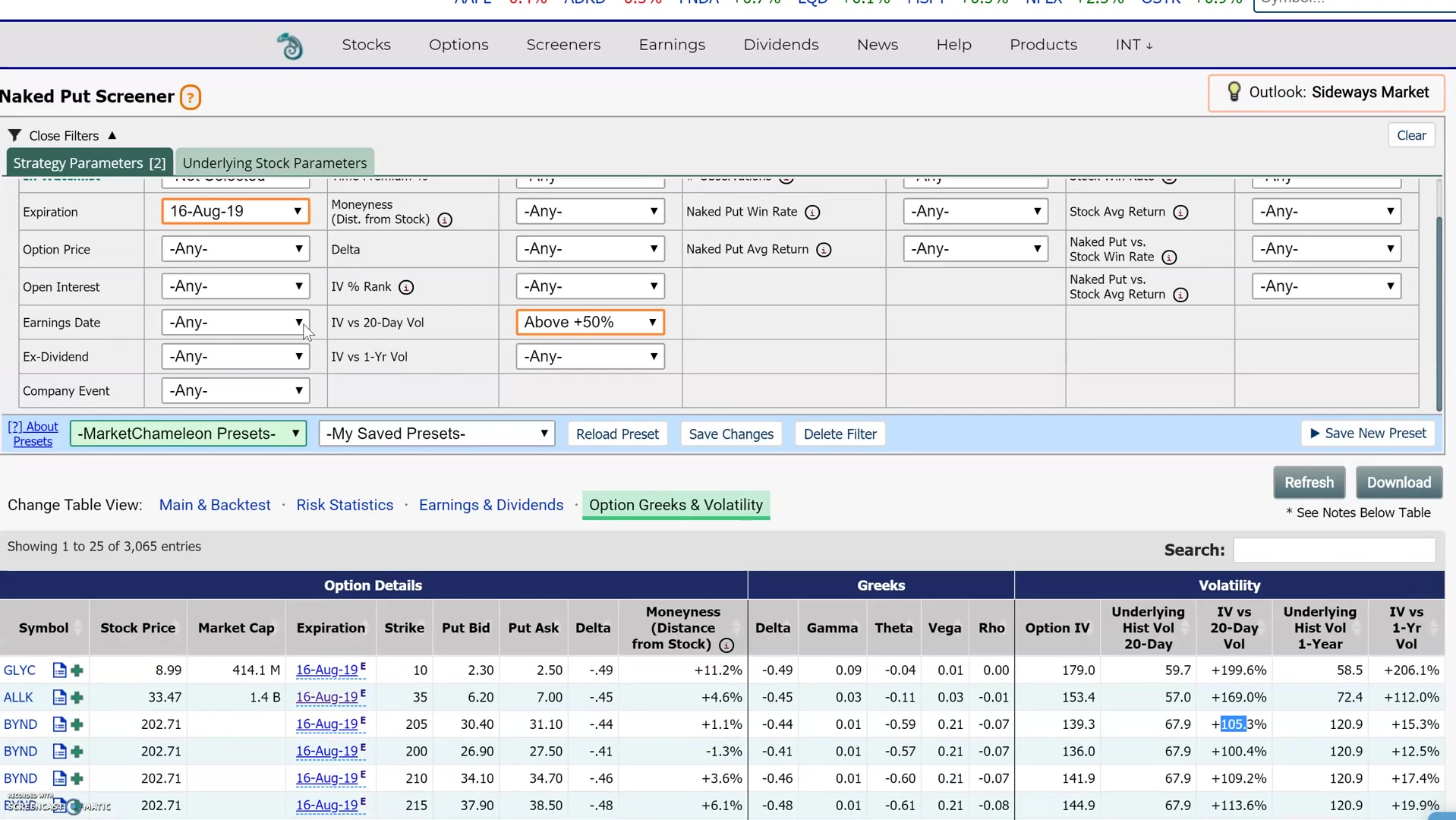The image size is (1456, 820).
Task: Open the Moneyness info icon in filters
Action: [445, 220]
